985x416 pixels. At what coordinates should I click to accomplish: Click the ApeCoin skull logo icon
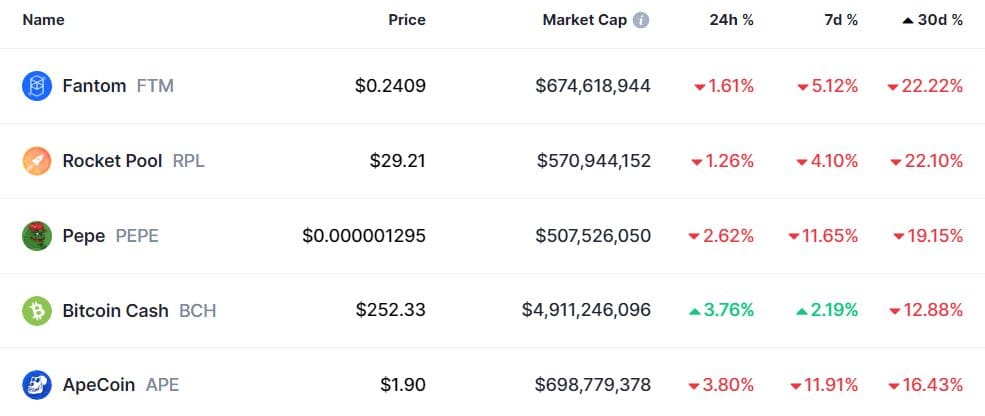[x=36, y=385]
